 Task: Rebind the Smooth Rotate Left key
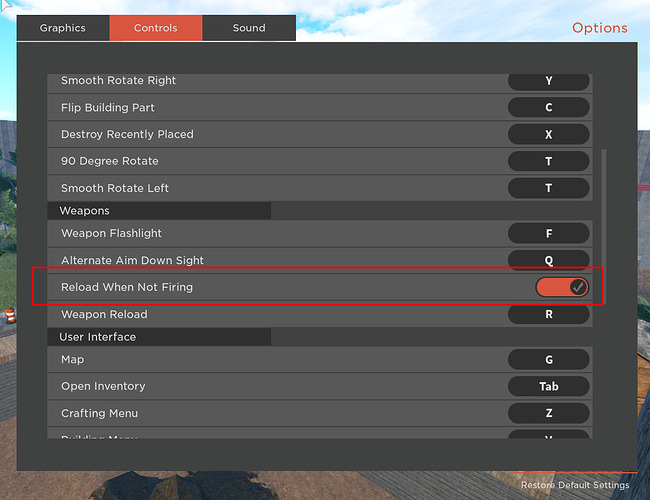click(x=548, y=188)
